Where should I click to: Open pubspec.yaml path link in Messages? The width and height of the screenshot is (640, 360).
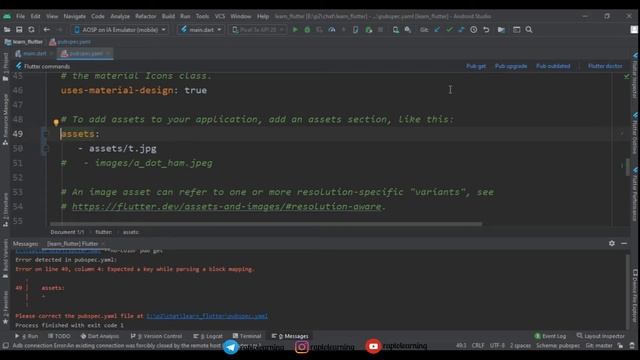[x=207, y=316]
